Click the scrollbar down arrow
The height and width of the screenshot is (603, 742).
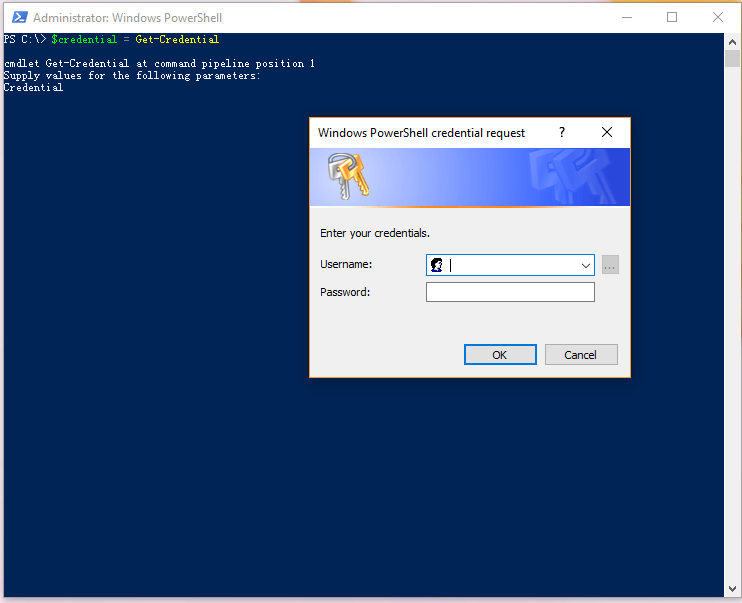click(x=732, y=589)
